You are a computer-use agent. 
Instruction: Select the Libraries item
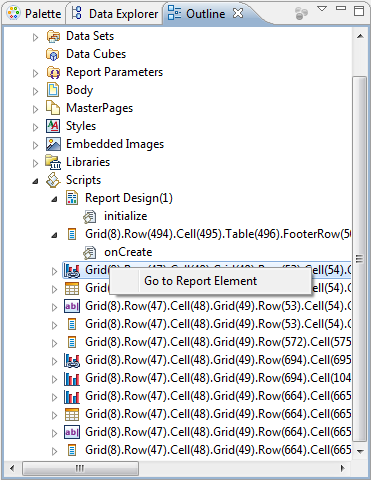88,162
